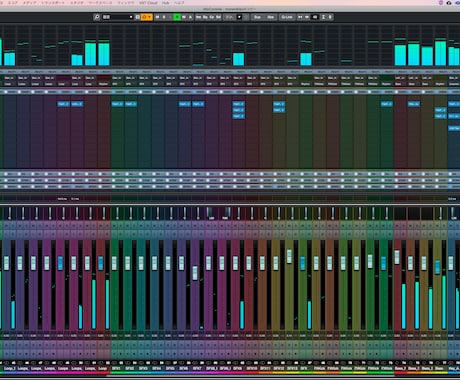460x380 pixels.
Task: Click the volume fader of the SFX1 channel
Action: coord(114,263)
